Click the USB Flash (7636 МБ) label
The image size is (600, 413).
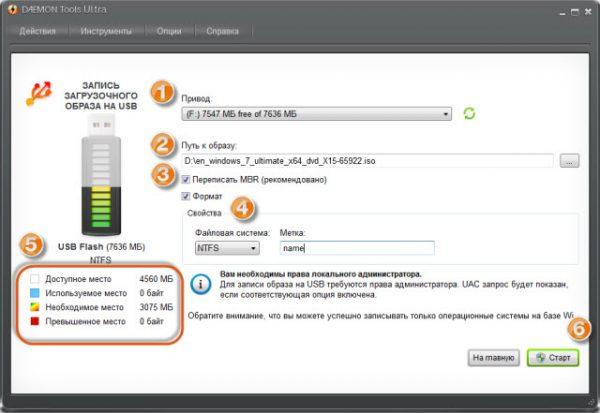click(x=101, y=247)
